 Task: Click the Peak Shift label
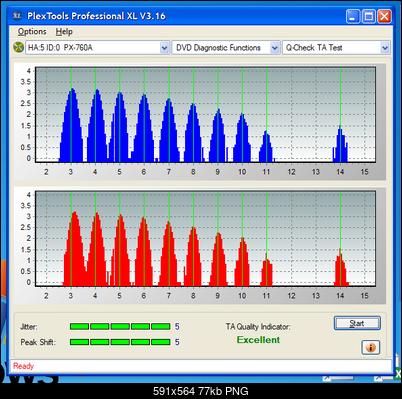38,342
